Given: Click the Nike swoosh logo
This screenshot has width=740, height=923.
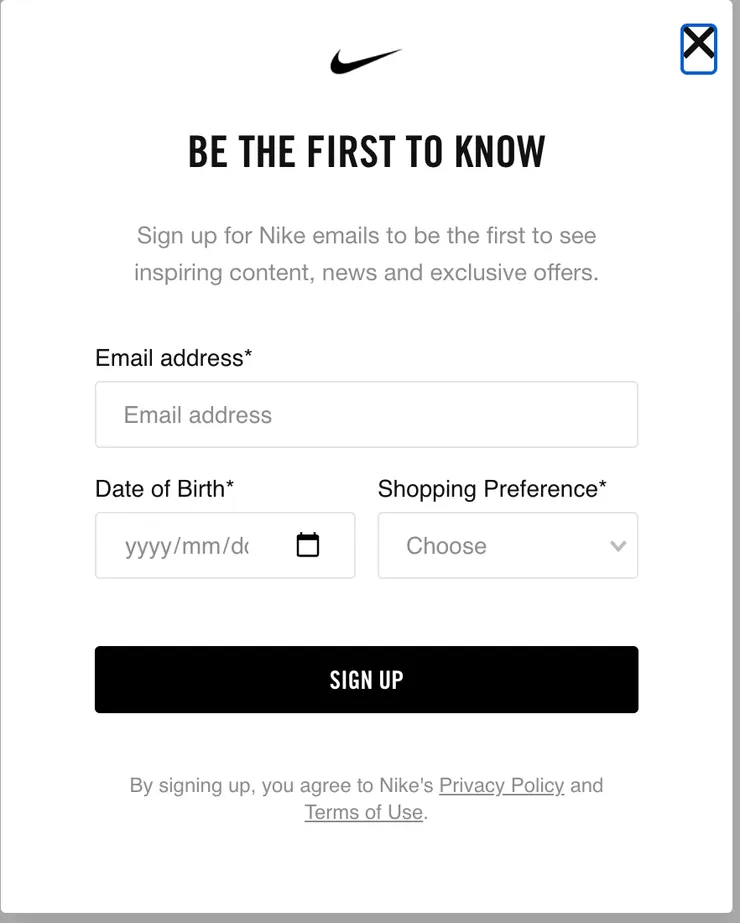Looking at the screenshot, I should [x=366, y=61].
